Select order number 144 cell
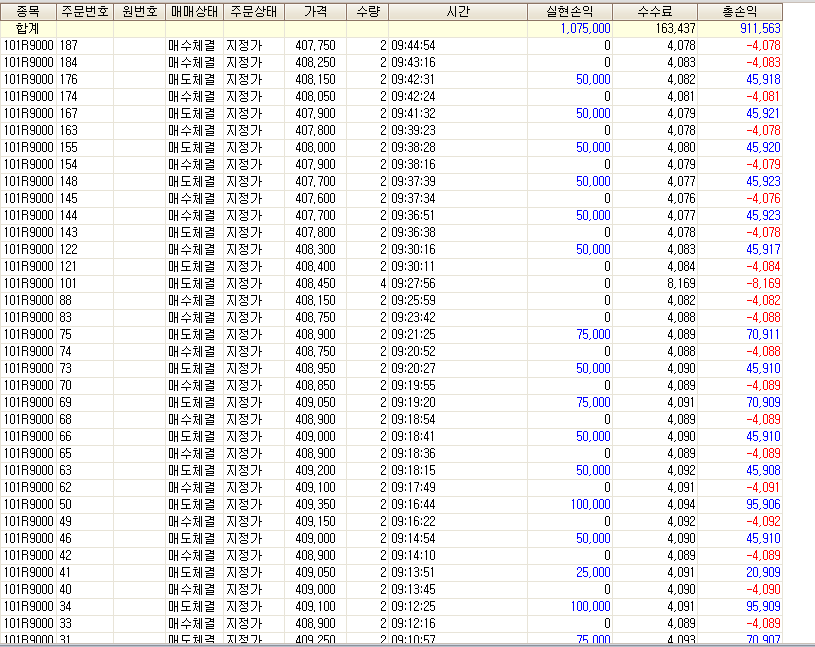Image resolution: width=815 pixels, height=647 pixels. [x=69, y=216]
